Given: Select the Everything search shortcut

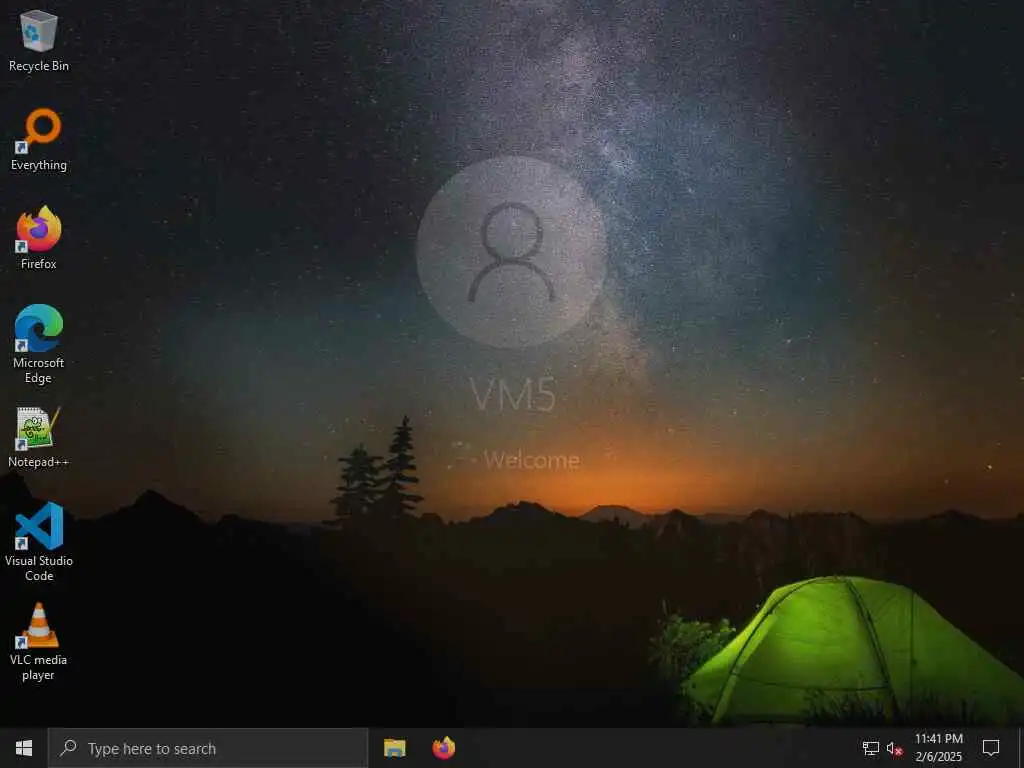Looking at the screenshot, I should click(x=39, y=140).
